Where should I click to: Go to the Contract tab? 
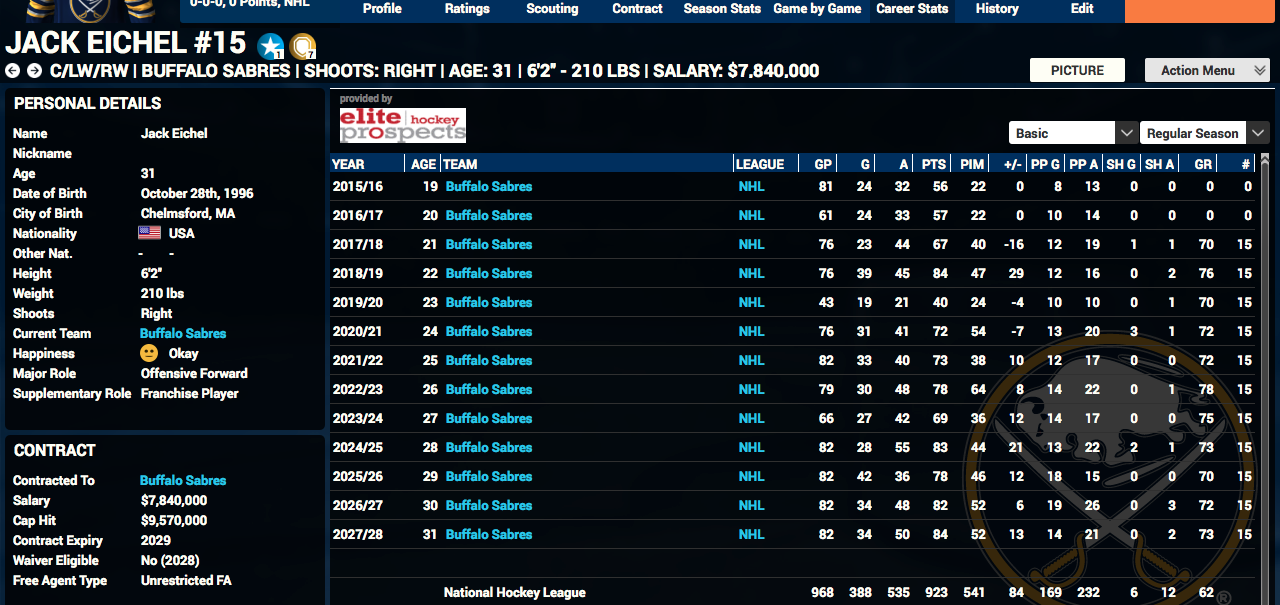637,9
